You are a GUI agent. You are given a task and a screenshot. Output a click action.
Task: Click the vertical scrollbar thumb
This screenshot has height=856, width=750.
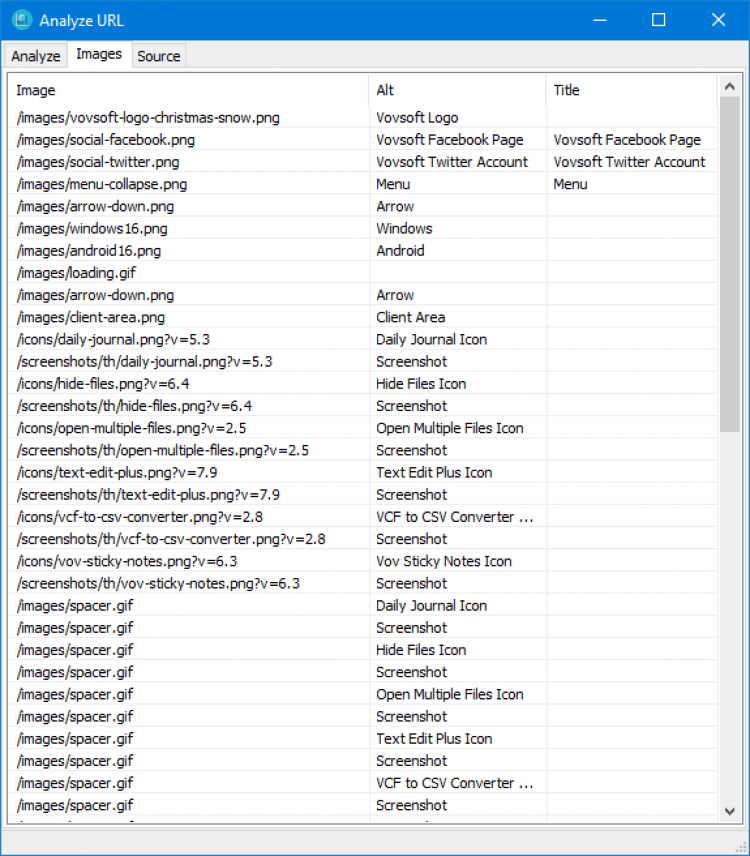click(730, 264)
